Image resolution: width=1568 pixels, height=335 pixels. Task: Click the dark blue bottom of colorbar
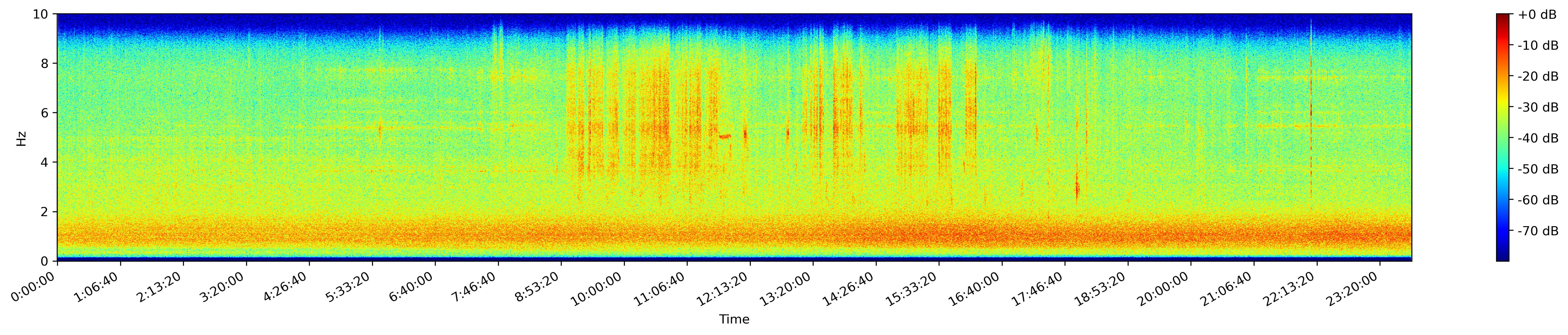[1503, 258]
